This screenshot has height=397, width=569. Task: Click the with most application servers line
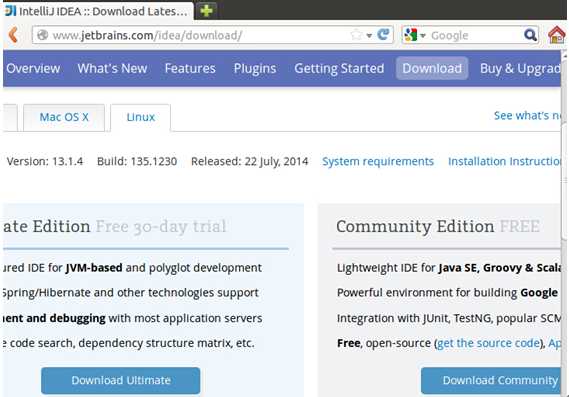[185, 318]
